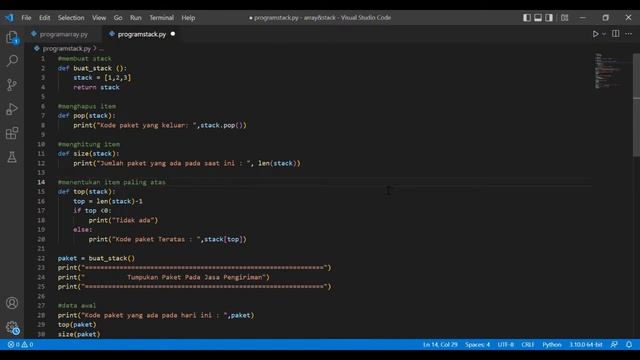Open the Run menu
The height and width of the screenshot is (360, 640).
click(136, 18)
